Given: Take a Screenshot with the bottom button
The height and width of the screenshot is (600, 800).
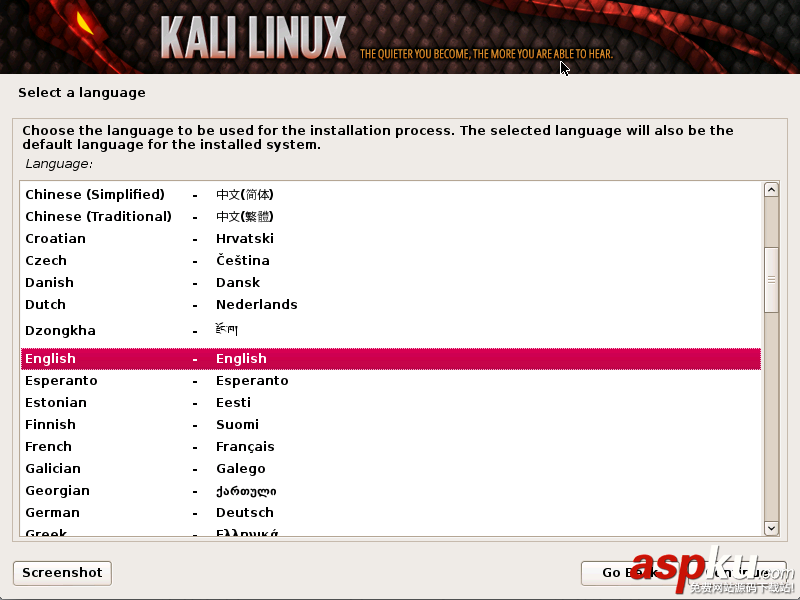Looking at the screenshot, I should click(62, 573).
